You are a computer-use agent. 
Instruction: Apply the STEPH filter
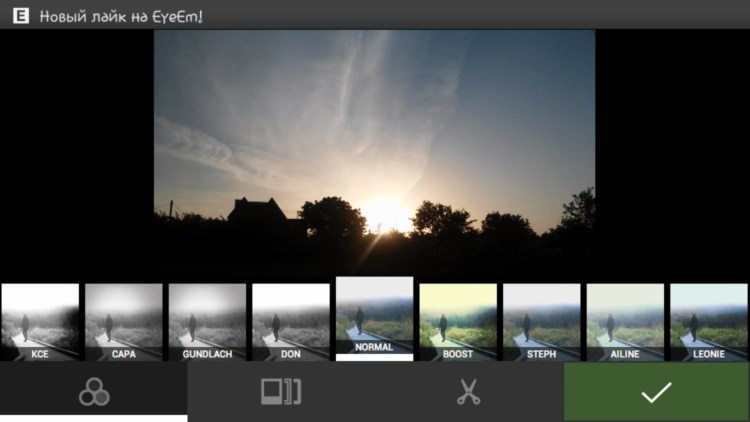tap(541, 322)
